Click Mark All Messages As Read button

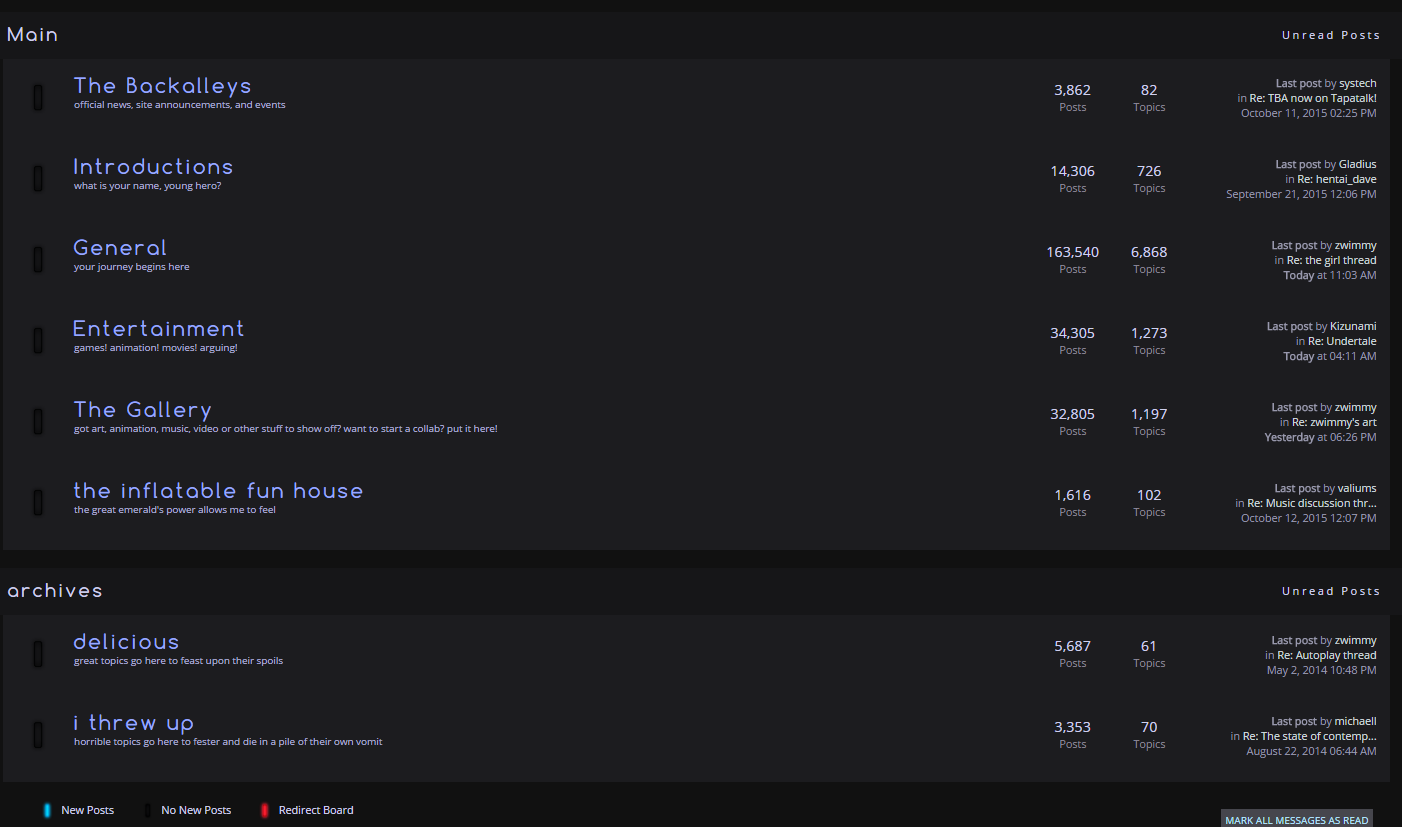pos(1297,820)
